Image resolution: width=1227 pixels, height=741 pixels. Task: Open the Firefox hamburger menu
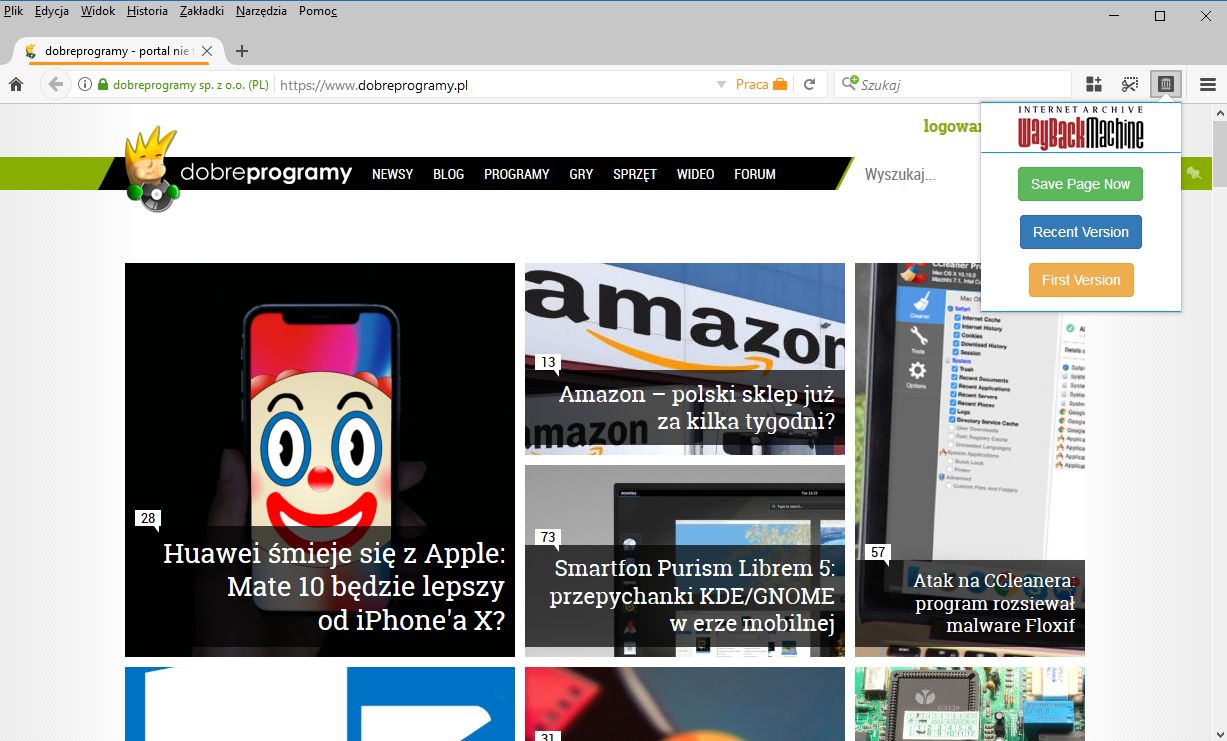1207,85
